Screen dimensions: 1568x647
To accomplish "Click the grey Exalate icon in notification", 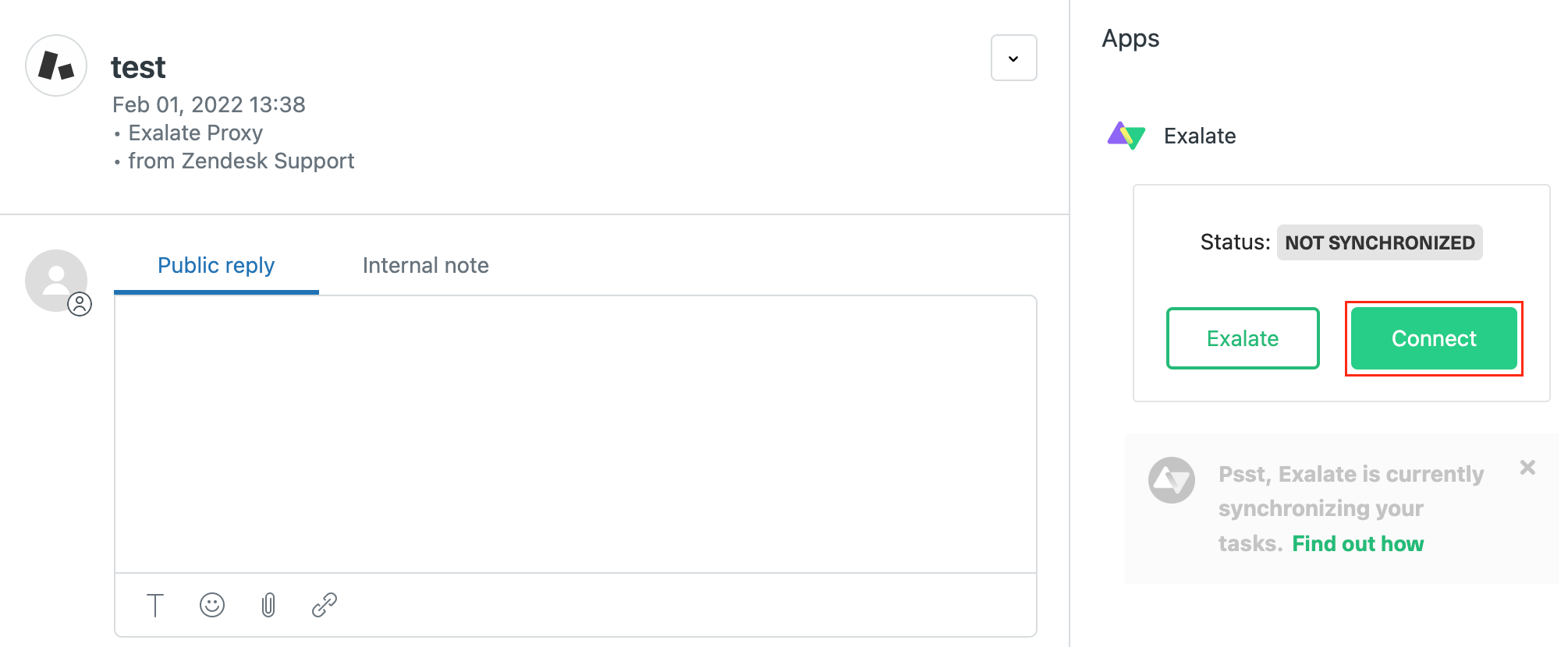I will tap(1171, 479).
